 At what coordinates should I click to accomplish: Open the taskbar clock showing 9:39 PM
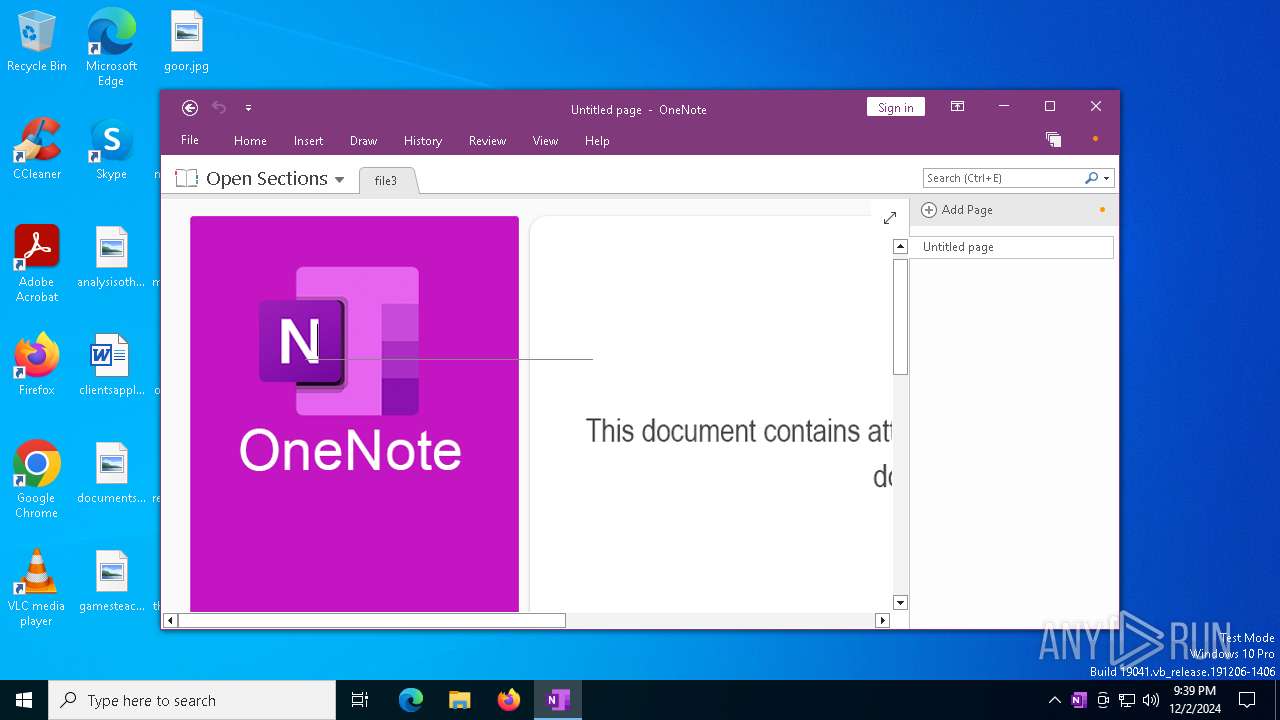pos(1194,700)
